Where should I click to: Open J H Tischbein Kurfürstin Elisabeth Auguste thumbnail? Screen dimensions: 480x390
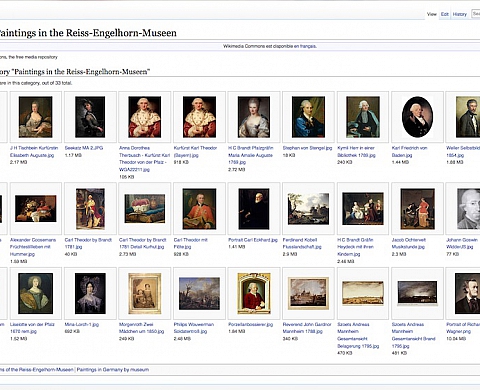tap(36, 117)
